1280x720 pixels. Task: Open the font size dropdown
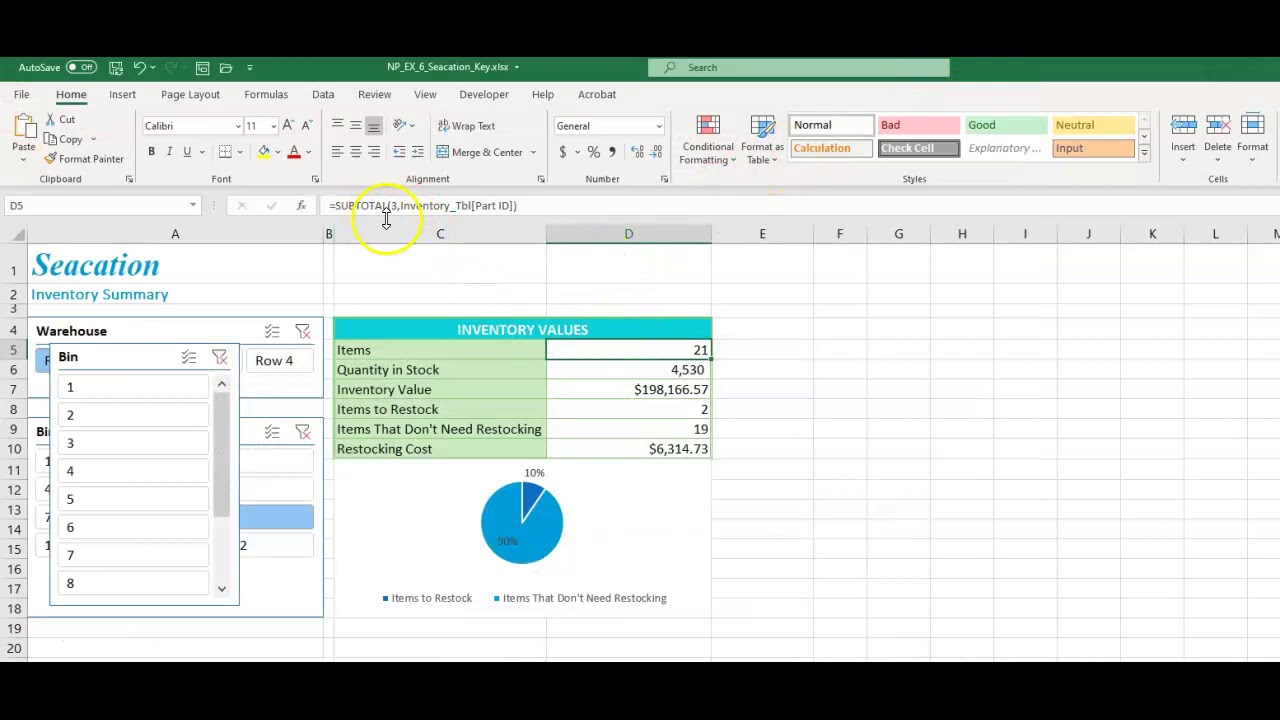click(x=273, y=126)
